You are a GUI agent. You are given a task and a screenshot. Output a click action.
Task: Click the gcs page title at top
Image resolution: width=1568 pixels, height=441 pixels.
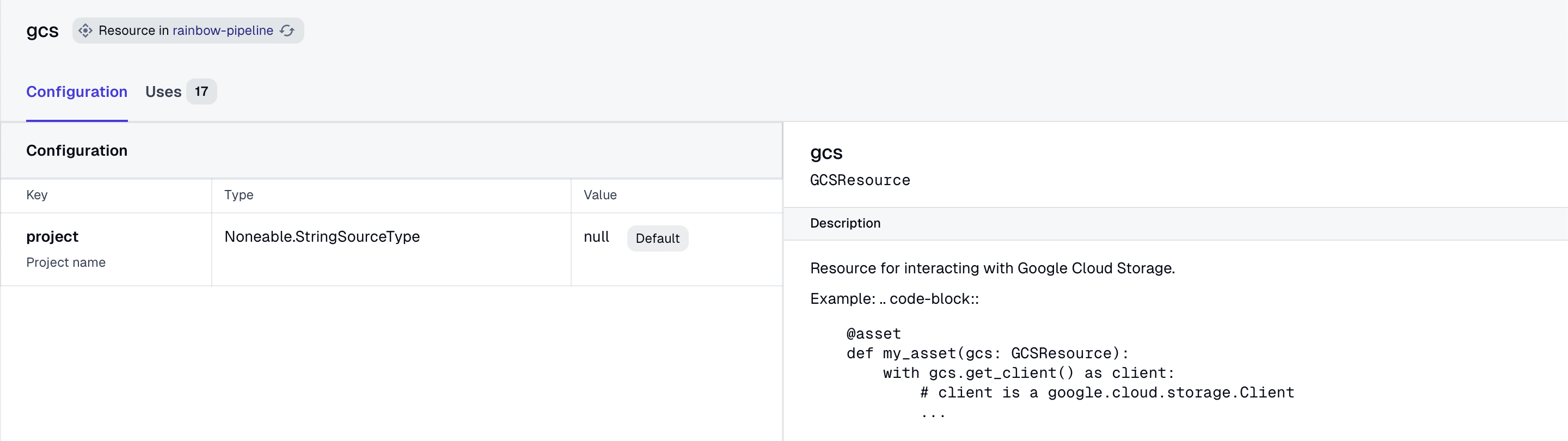pos(42,30)
